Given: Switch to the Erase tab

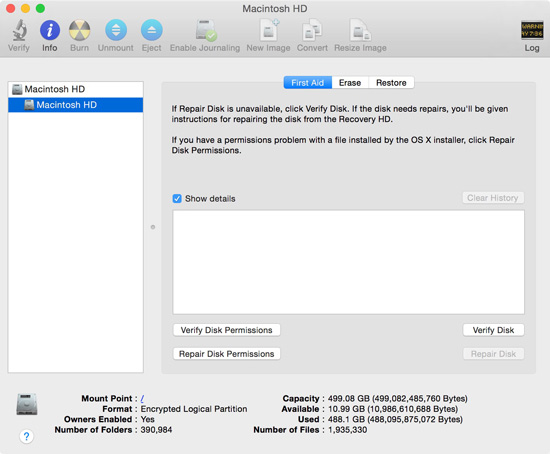Looking at the screenshot, I should (350, 83).
